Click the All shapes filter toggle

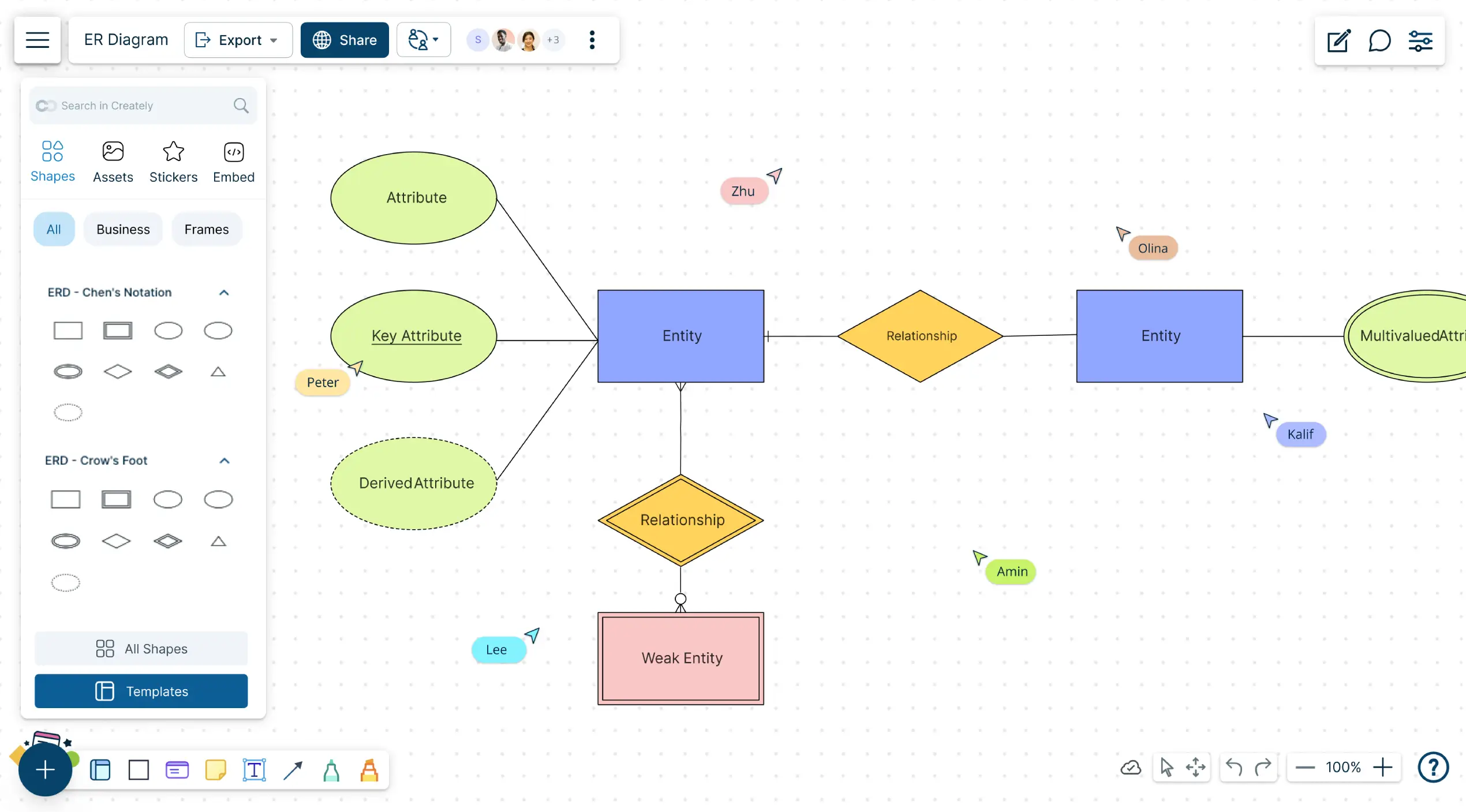(x=54, y=229)
